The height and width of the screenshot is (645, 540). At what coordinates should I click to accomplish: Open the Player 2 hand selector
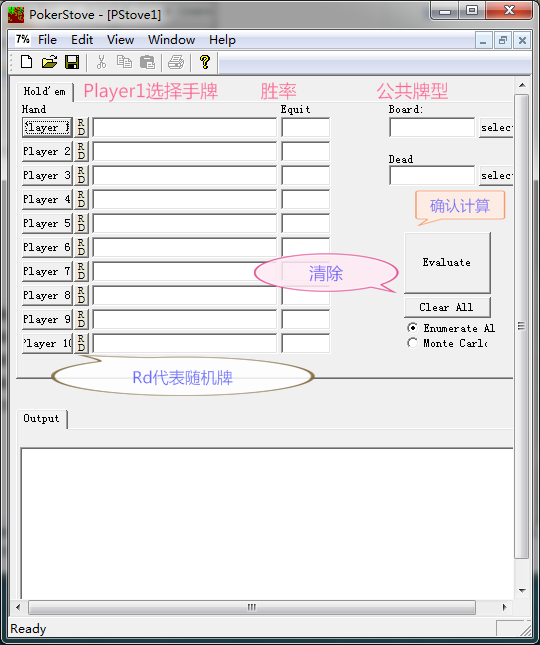47,151
